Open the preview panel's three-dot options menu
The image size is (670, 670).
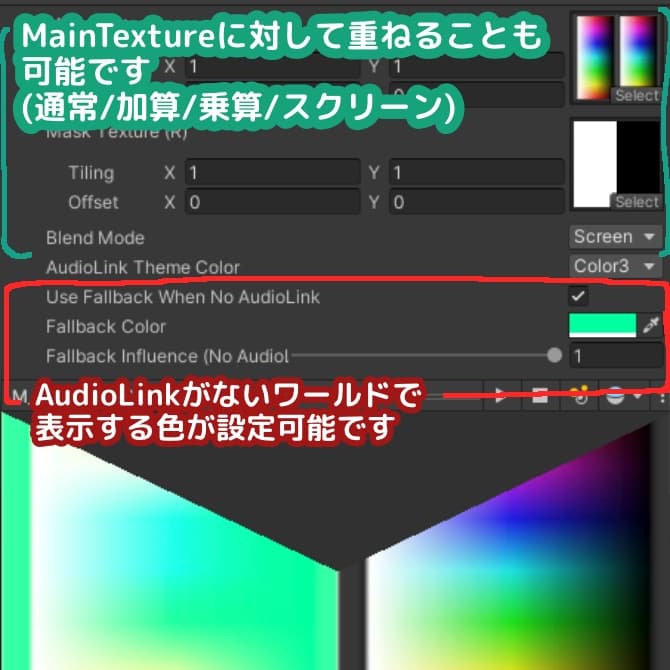(x=661, y=397)
